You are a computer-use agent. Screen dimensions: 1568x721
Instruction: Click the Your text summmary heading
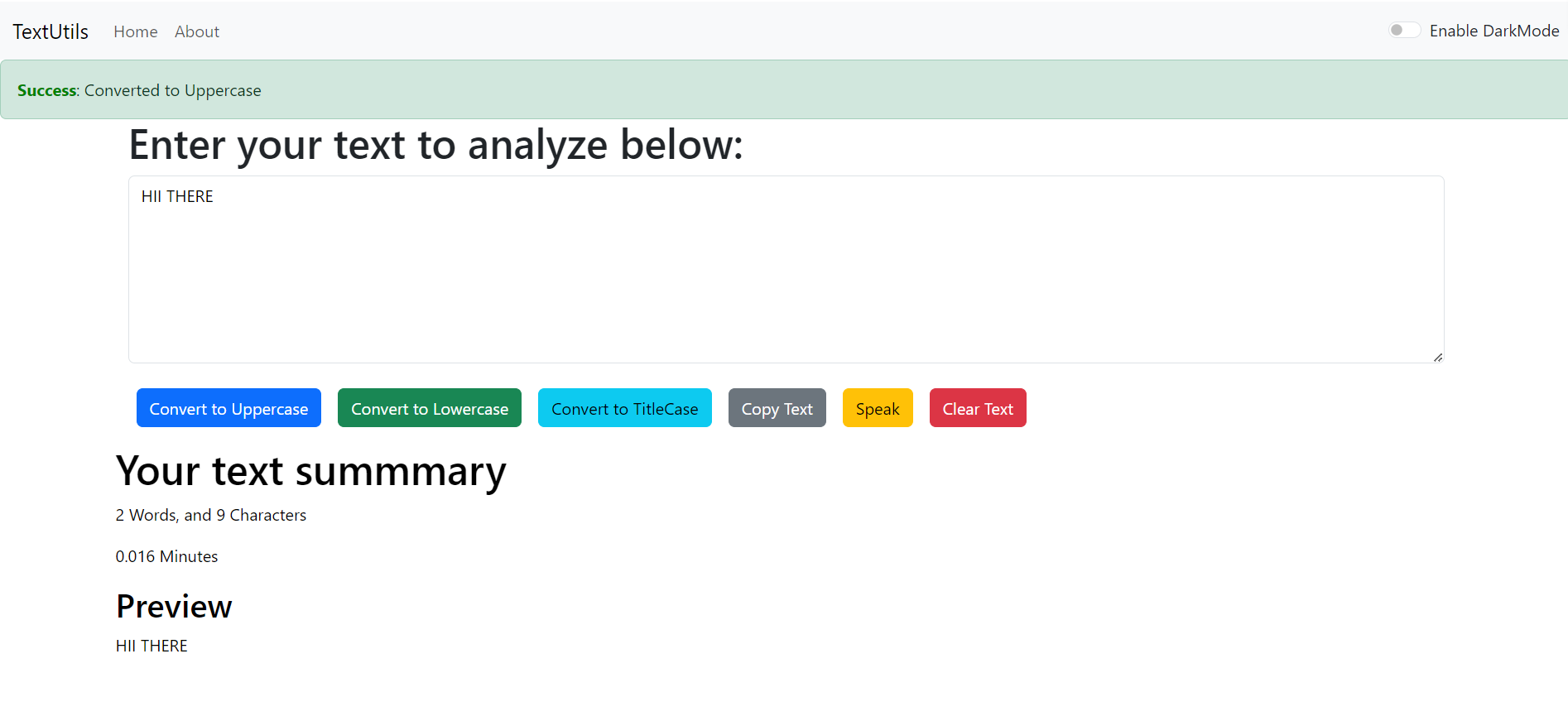[310, 472]
